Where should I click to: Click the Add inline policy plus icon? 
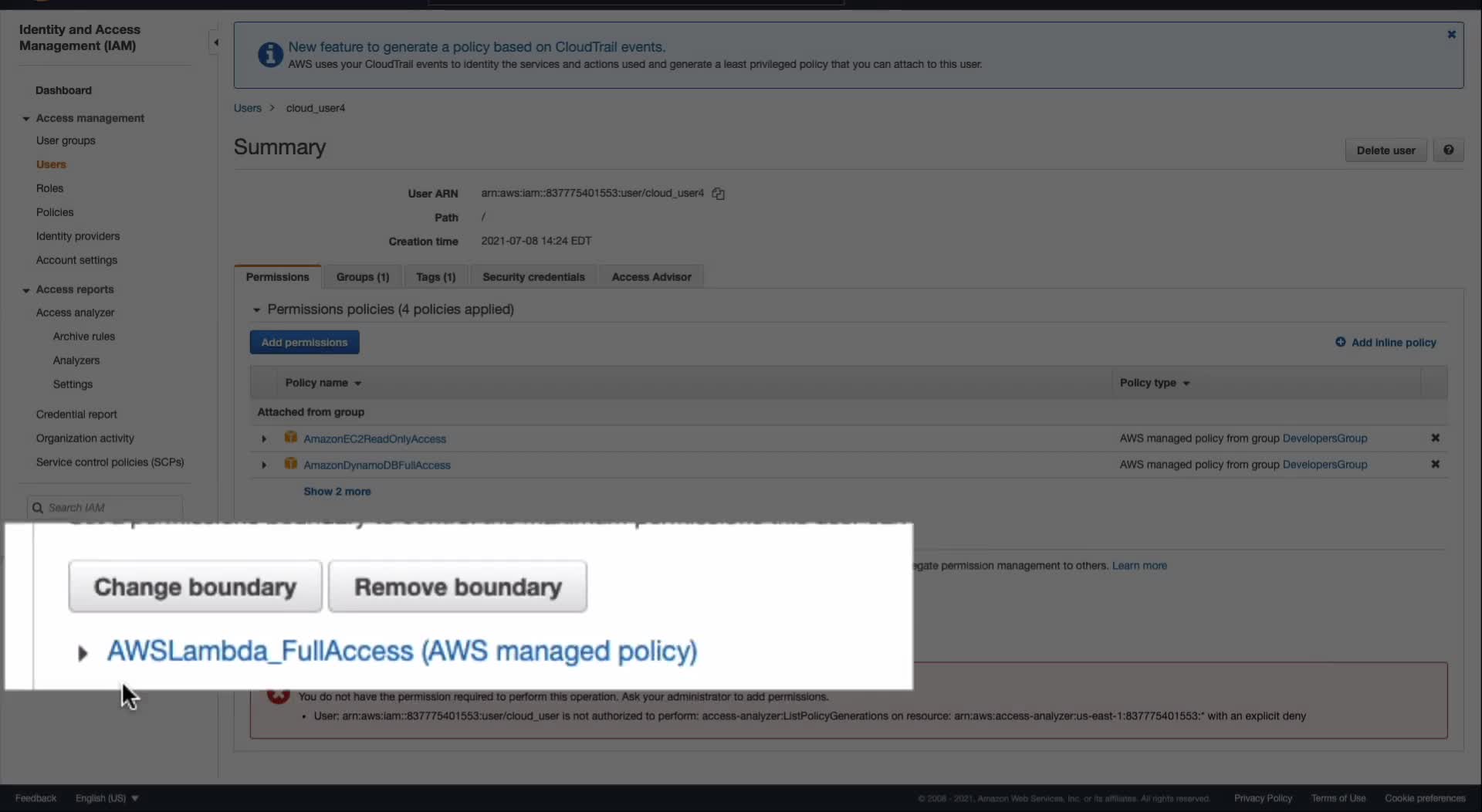1341,342
